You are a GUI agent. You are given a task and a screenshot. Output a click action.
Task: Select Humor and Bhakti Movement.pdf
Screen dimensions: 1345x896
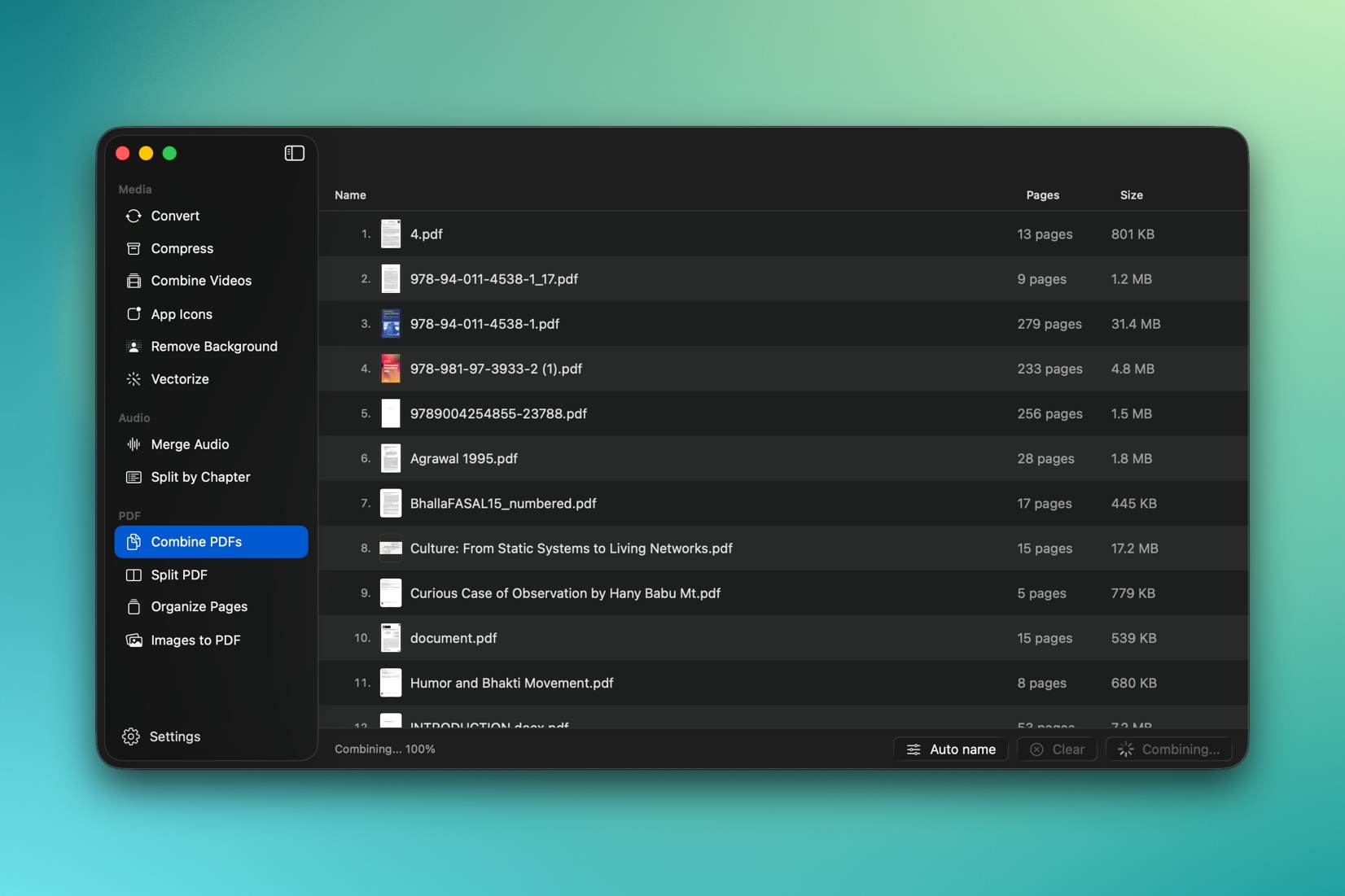512,683
